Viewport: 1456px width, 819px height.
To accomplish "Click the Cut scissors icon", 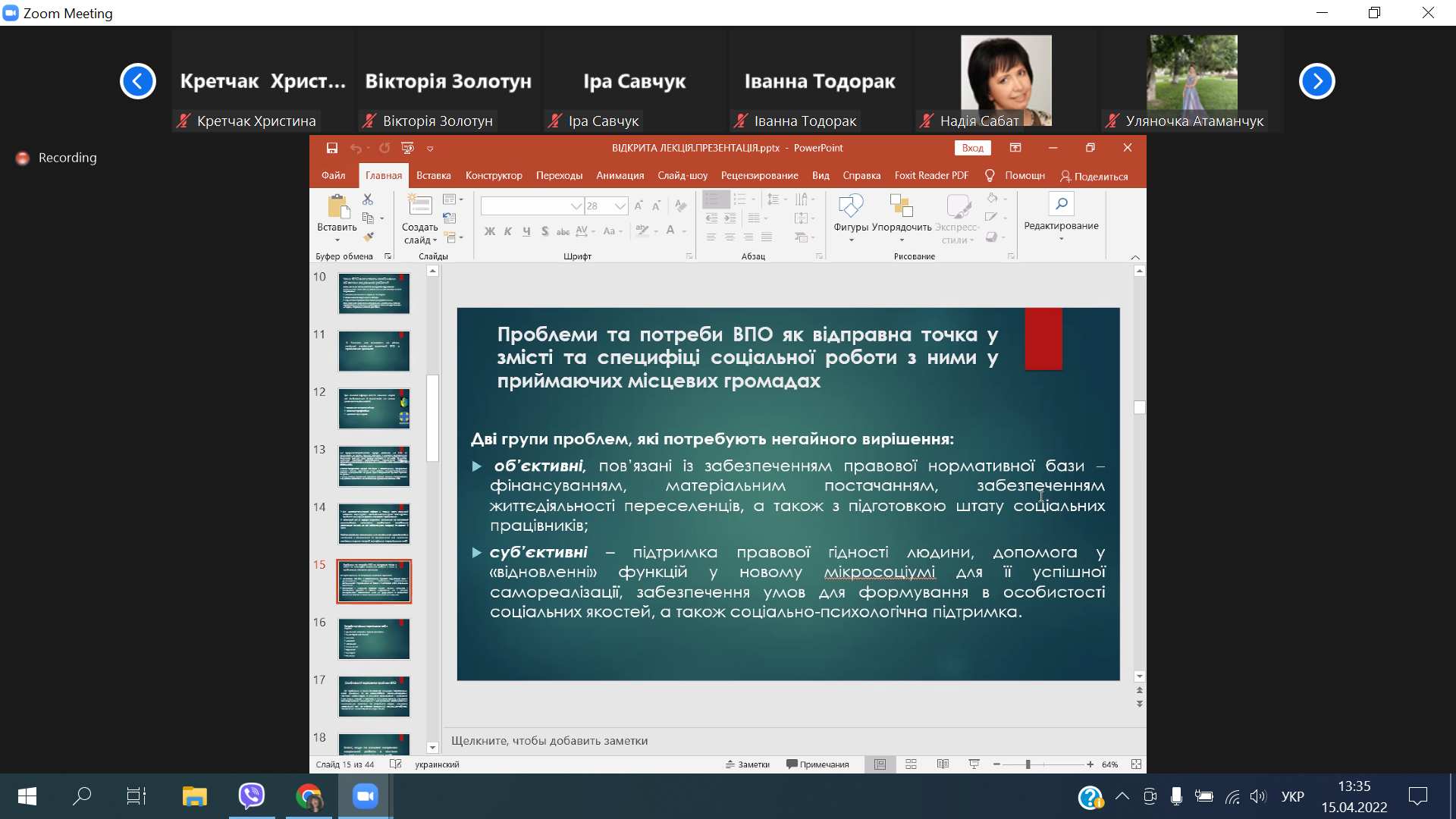I will 368,199.
